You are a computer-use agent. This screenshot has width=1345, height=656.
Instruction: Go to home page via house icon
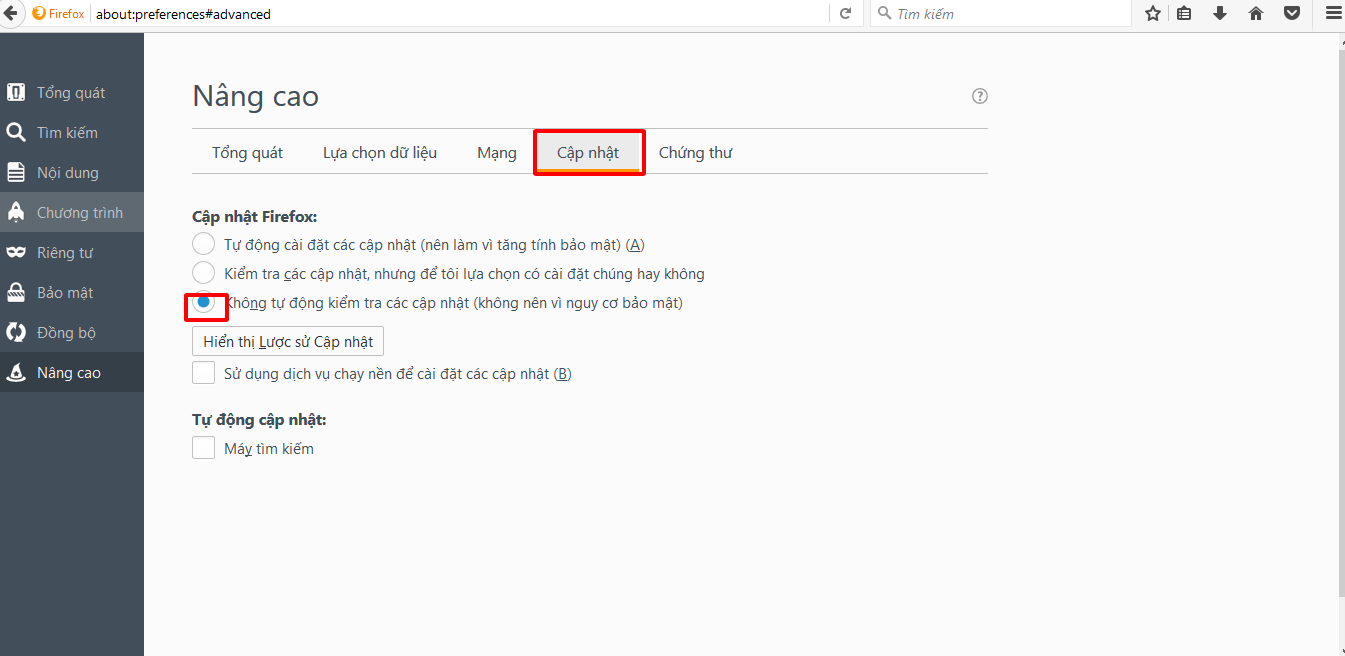[x=1256, y=14]
